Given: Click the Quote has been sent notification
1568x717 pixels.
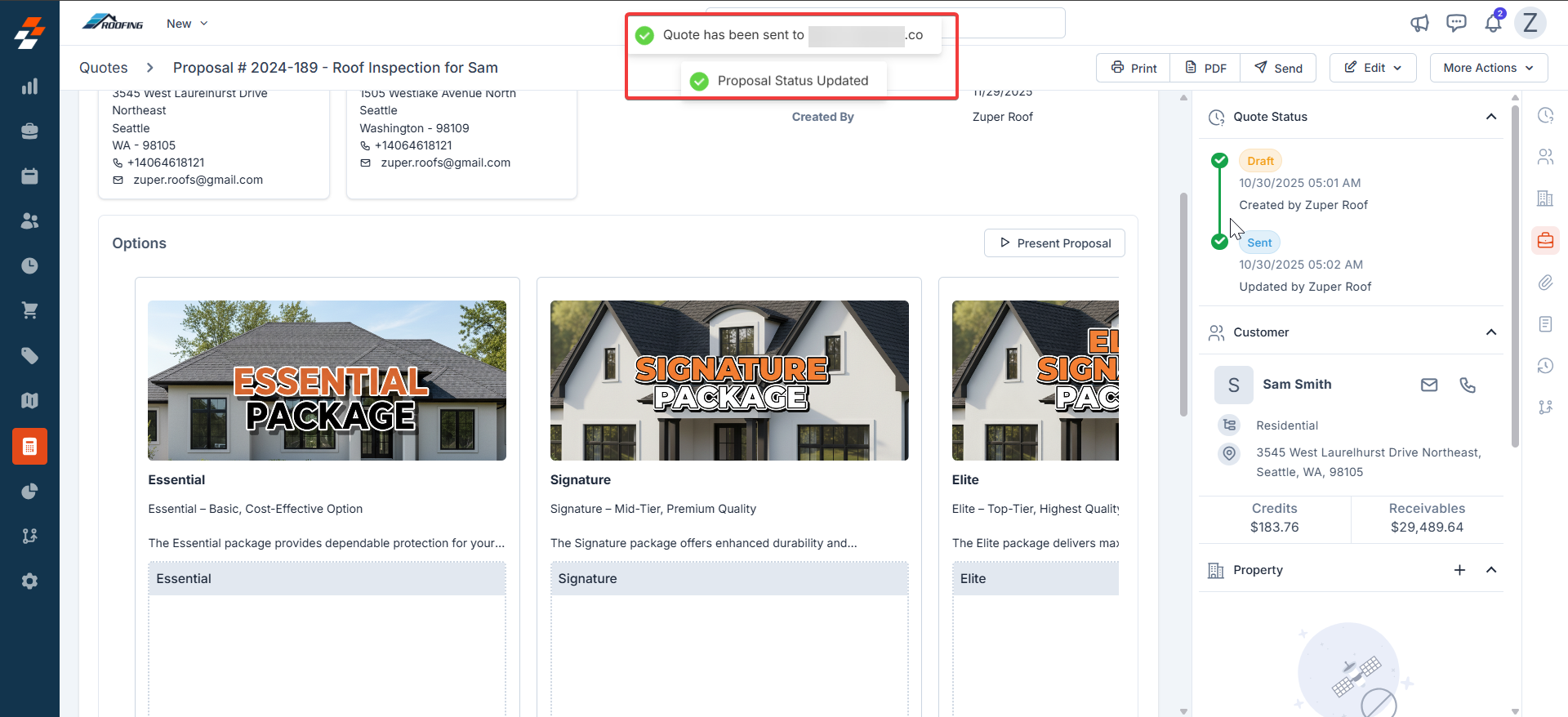Looking at the screenshot, I should 785,35.
